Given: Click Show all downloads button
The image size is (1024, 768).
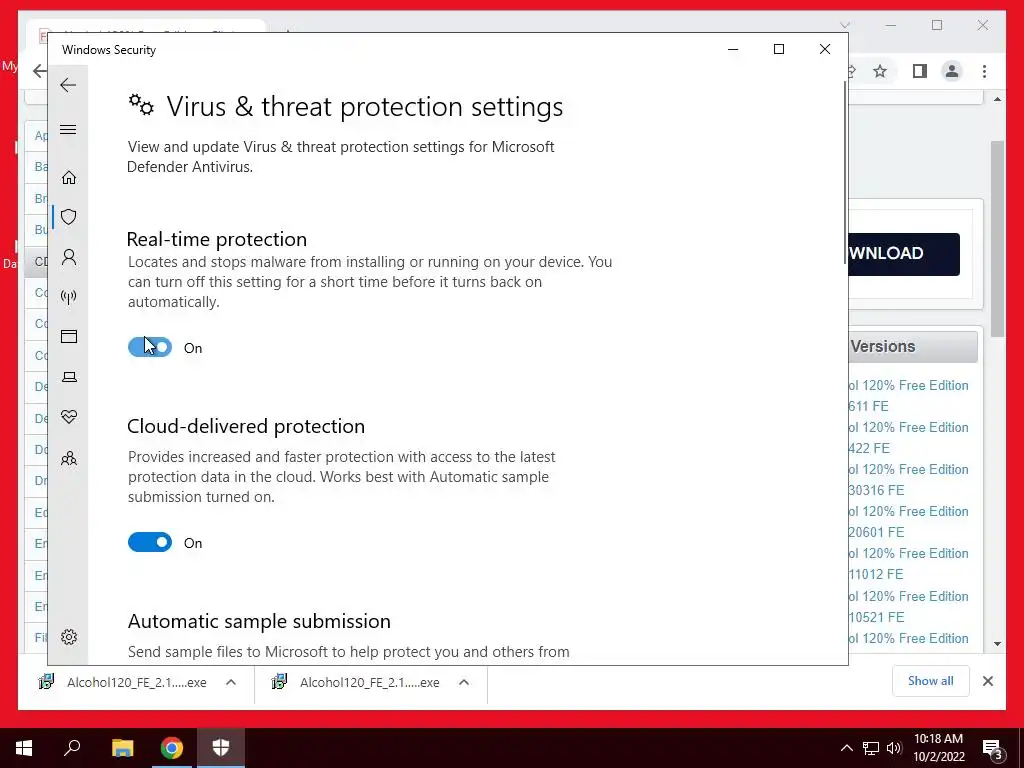Looking at the screenshot, I should point(931,681).
